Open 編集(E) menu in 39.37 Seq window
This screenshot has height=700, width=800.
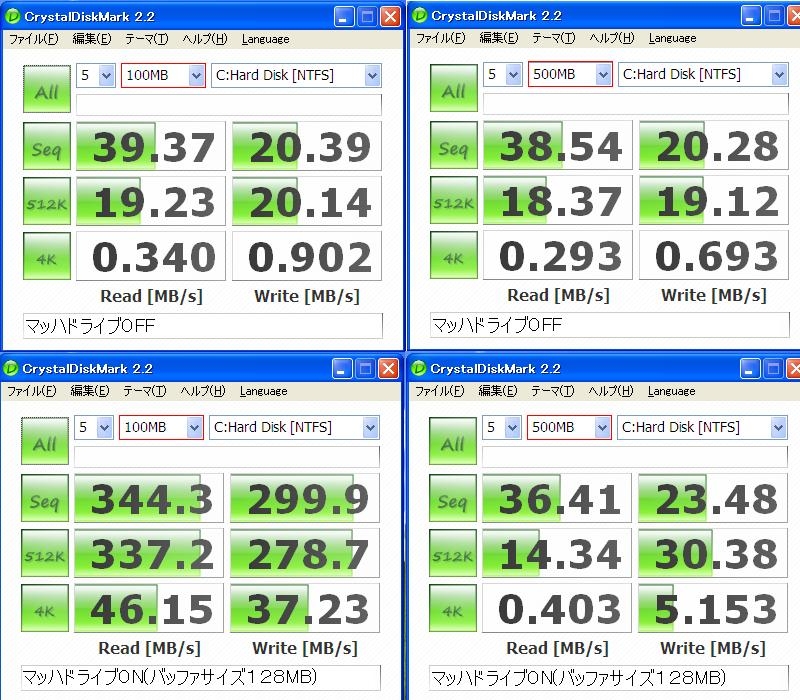[92, 39]
